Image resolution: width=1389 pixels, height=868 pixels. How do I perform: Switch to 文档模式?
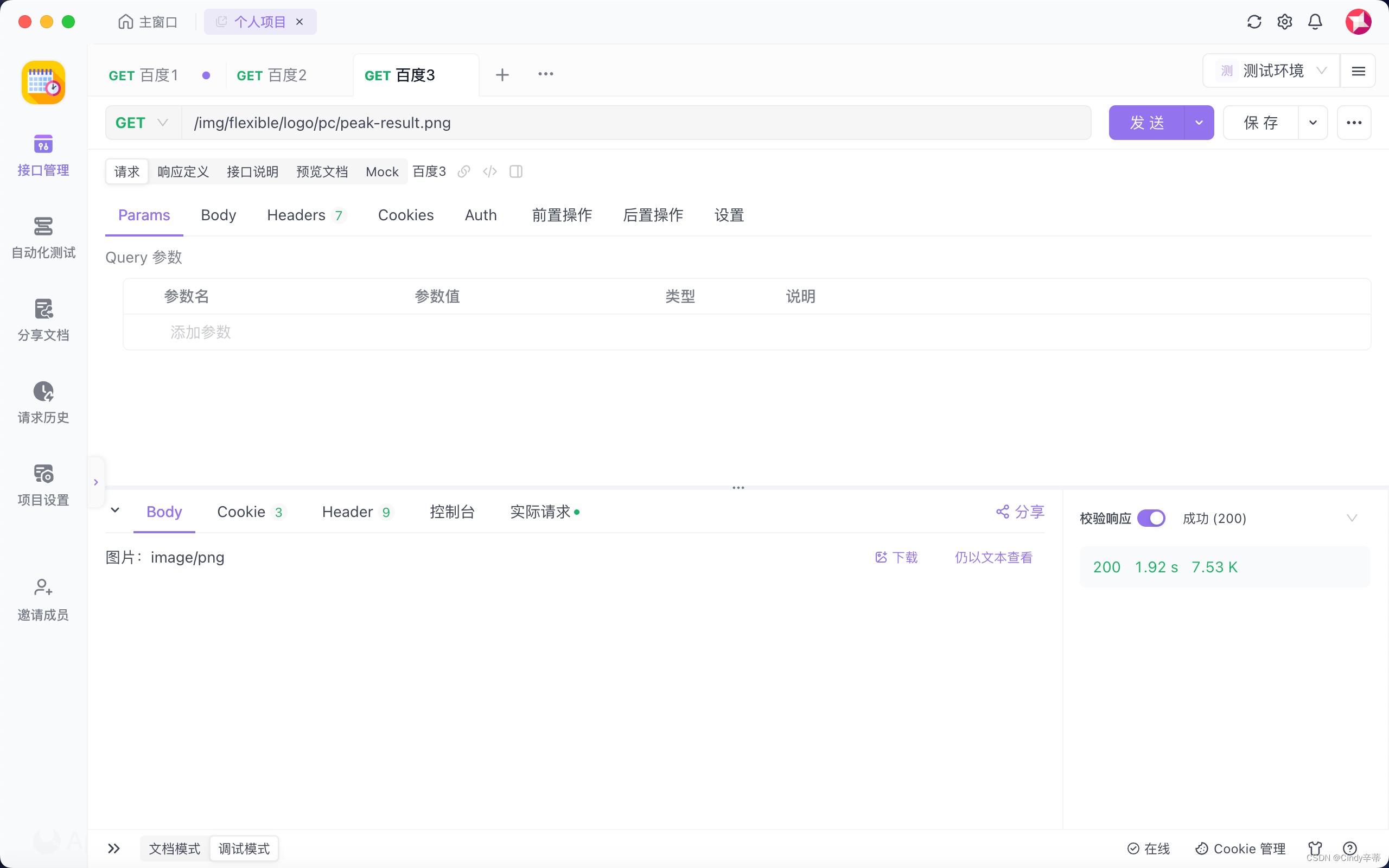pyautogui.click(x=175, y=848)
